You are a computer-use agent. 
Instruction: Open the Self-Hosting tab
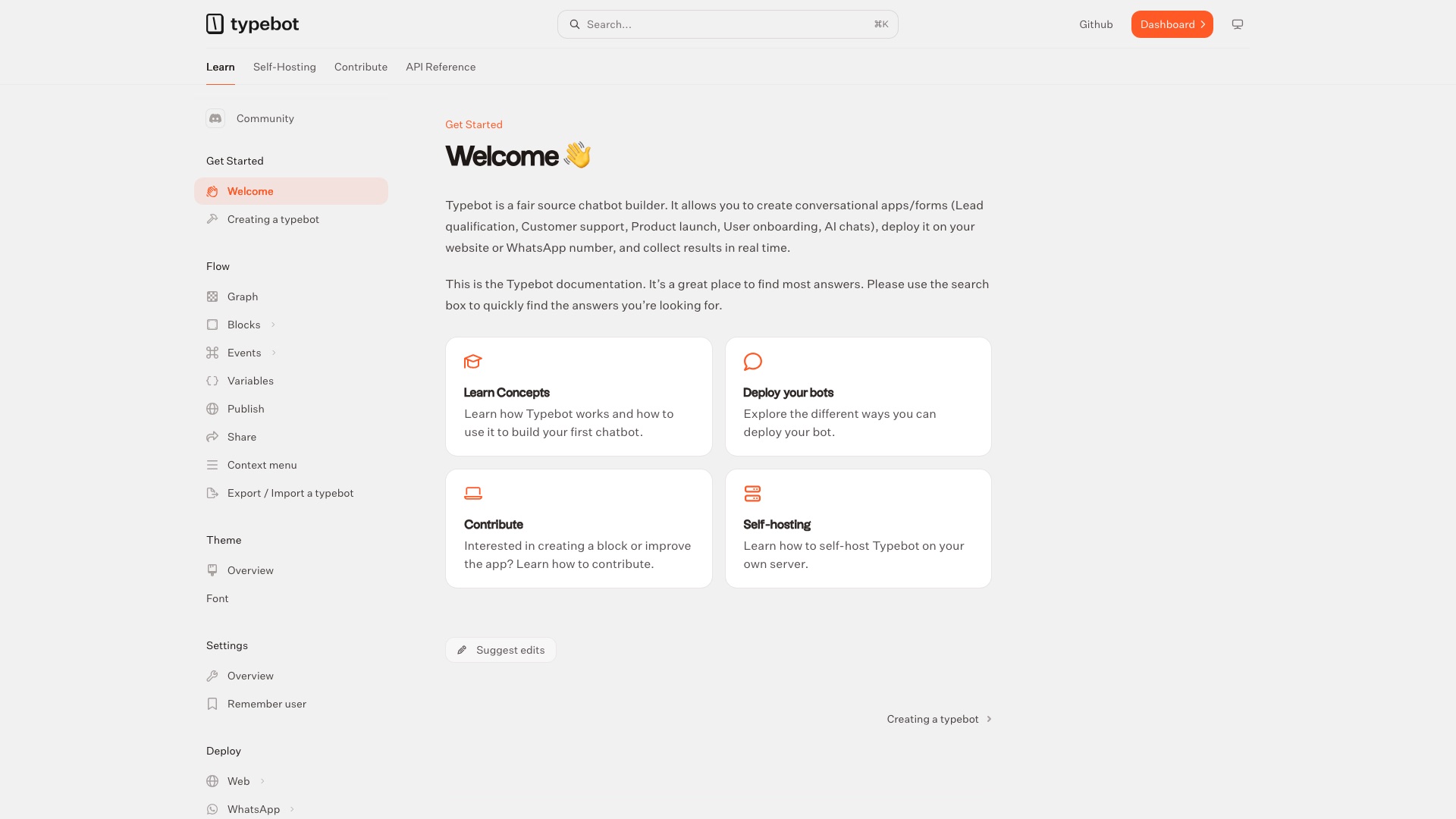click(284, 67)
